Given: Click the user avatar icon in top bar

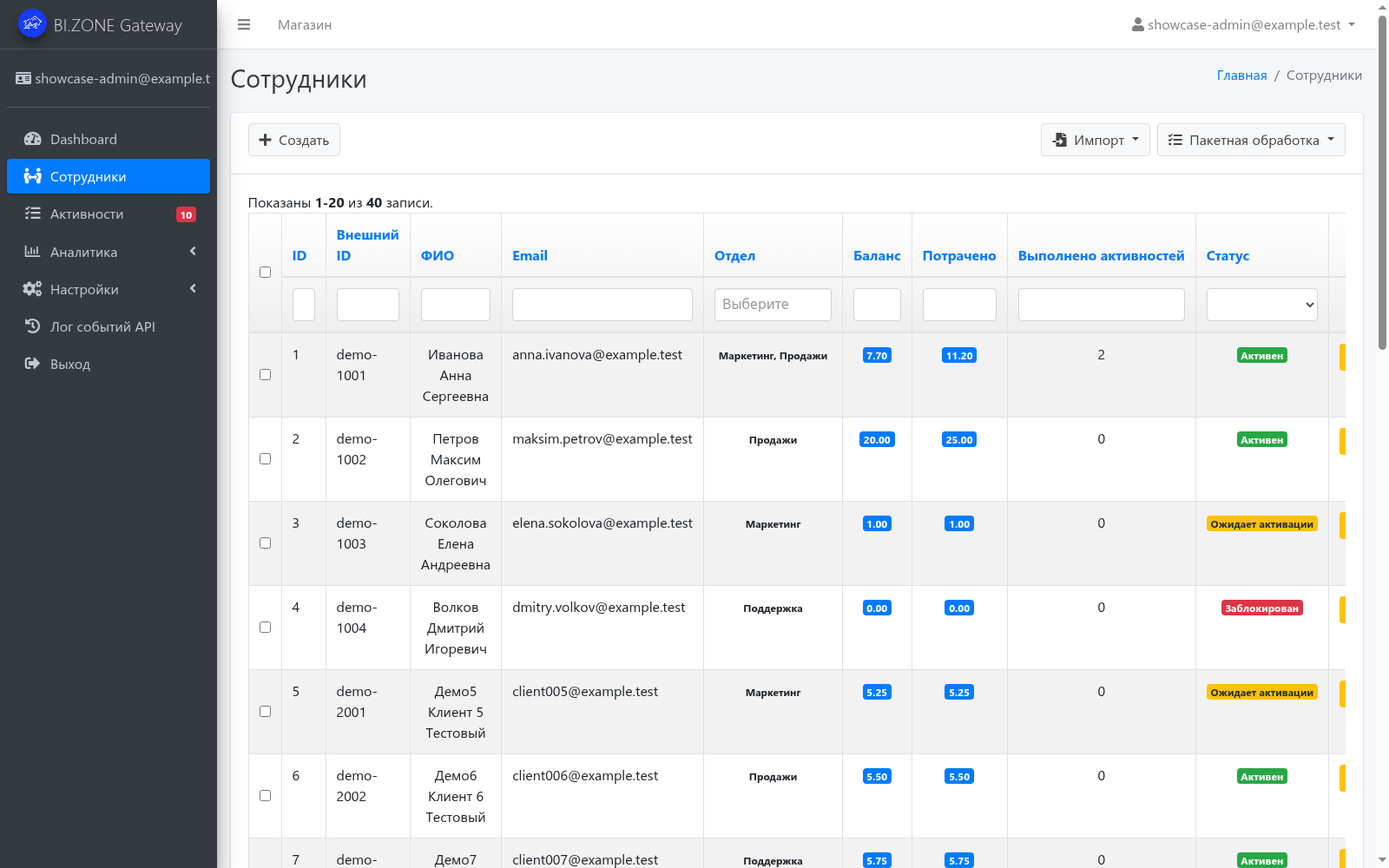Looking at the screenshot, I should (x=1137, y=24).
